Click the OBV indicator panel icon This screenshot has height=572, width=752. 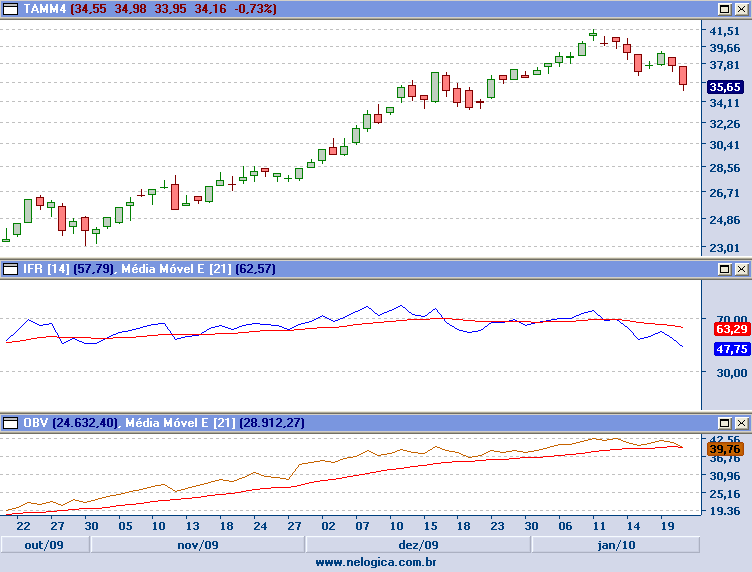click(x=10, y=423)
